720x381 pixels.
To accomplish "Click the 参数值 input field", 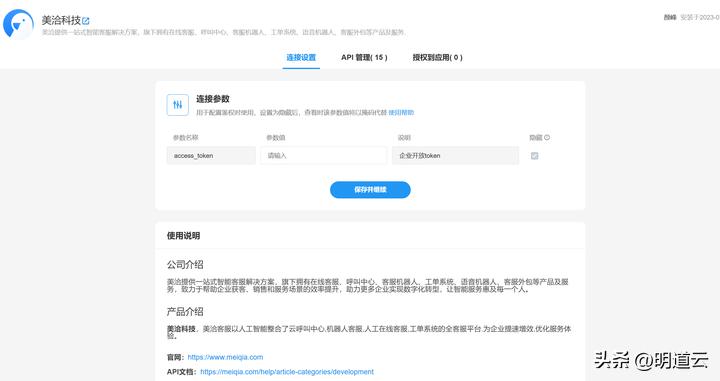I will coord(324,156).
